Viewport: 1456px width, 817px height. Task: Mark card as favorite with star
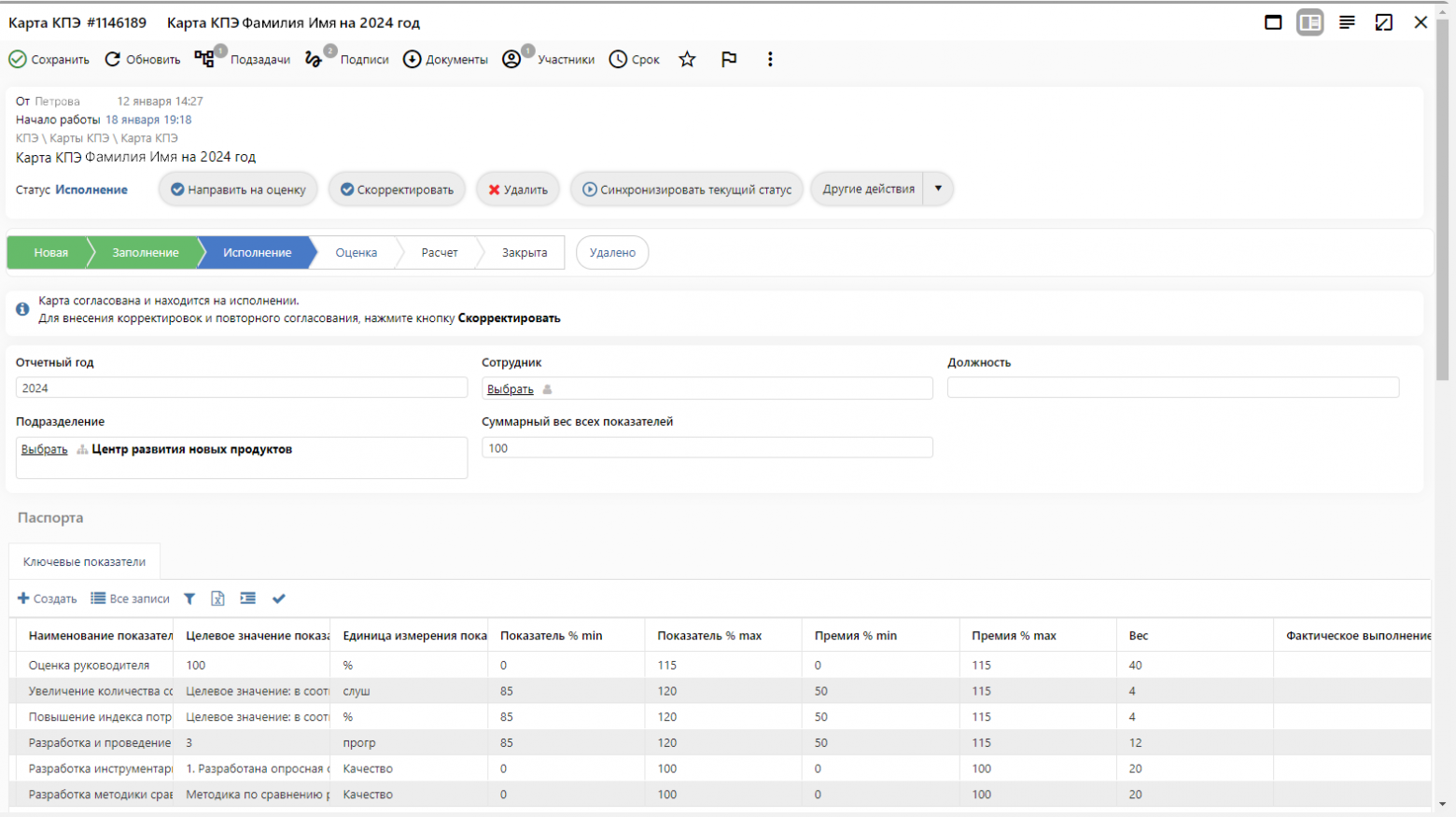coord(687,59)
